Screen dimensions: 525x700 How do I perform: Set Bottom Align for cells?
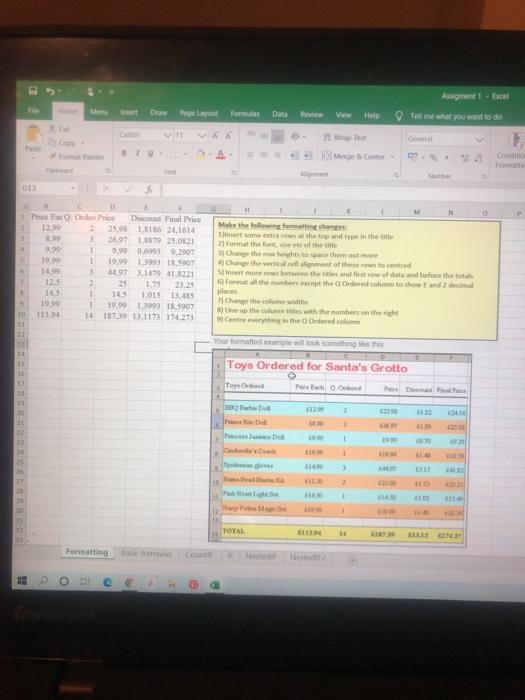tap(278, 136)
